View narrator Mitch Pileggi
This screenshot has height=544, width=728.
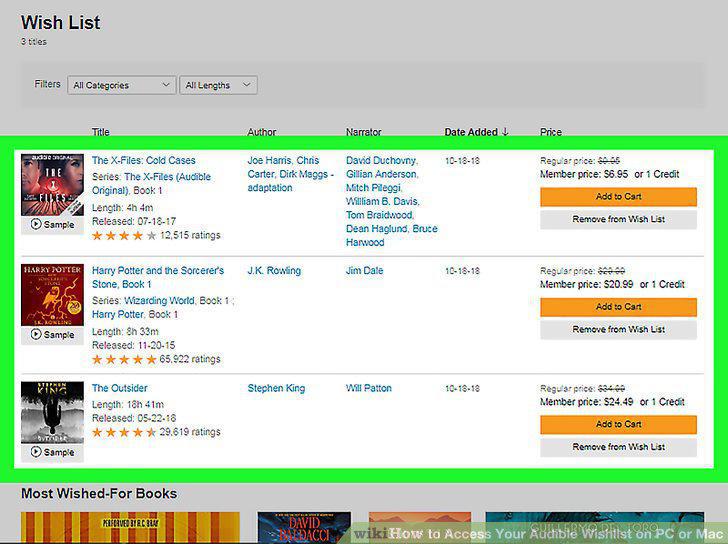(x=373, y=188)
